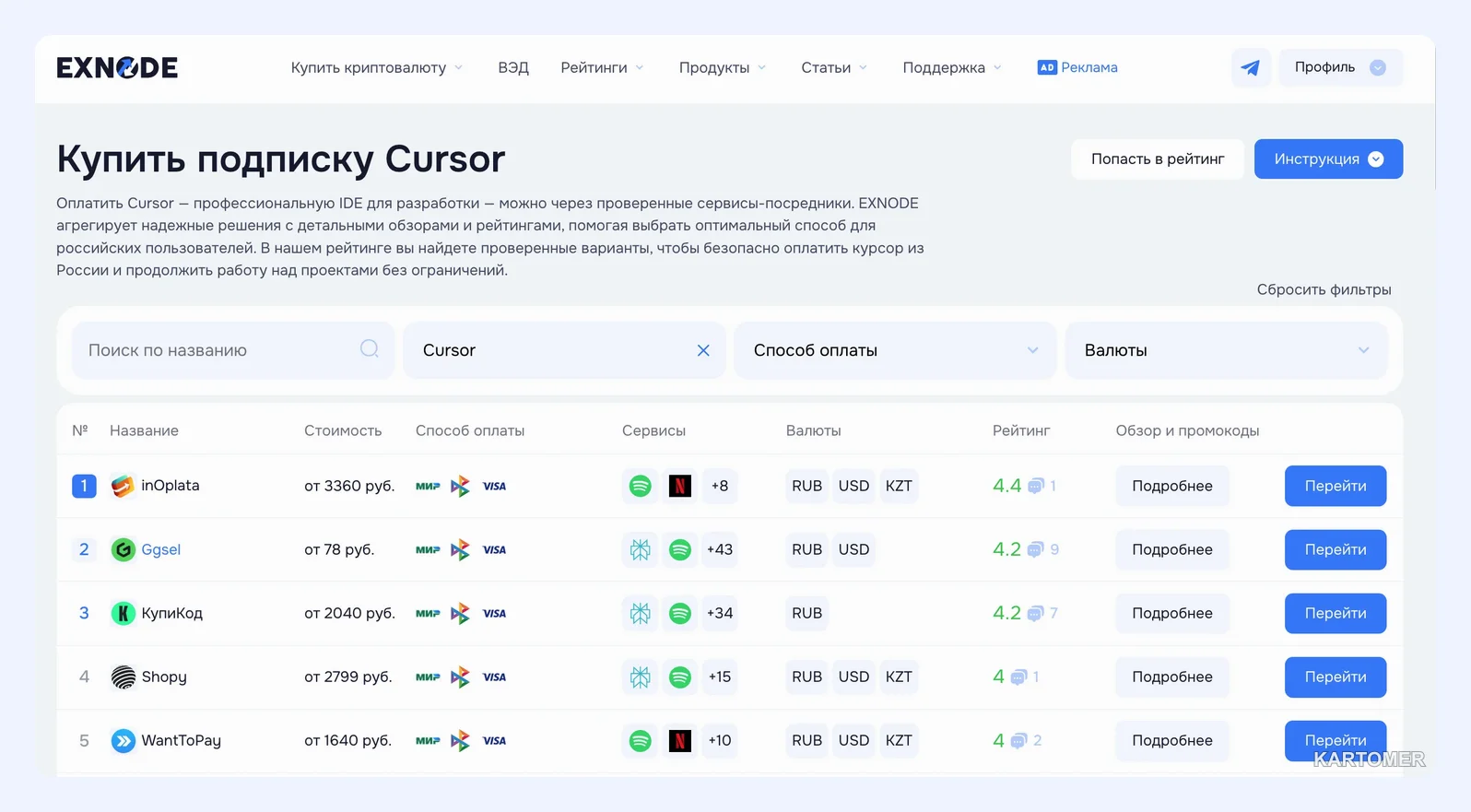Click Перейти for Ggsel
Viewport: 1471px width, 812px height.
tap(1336, 549)
